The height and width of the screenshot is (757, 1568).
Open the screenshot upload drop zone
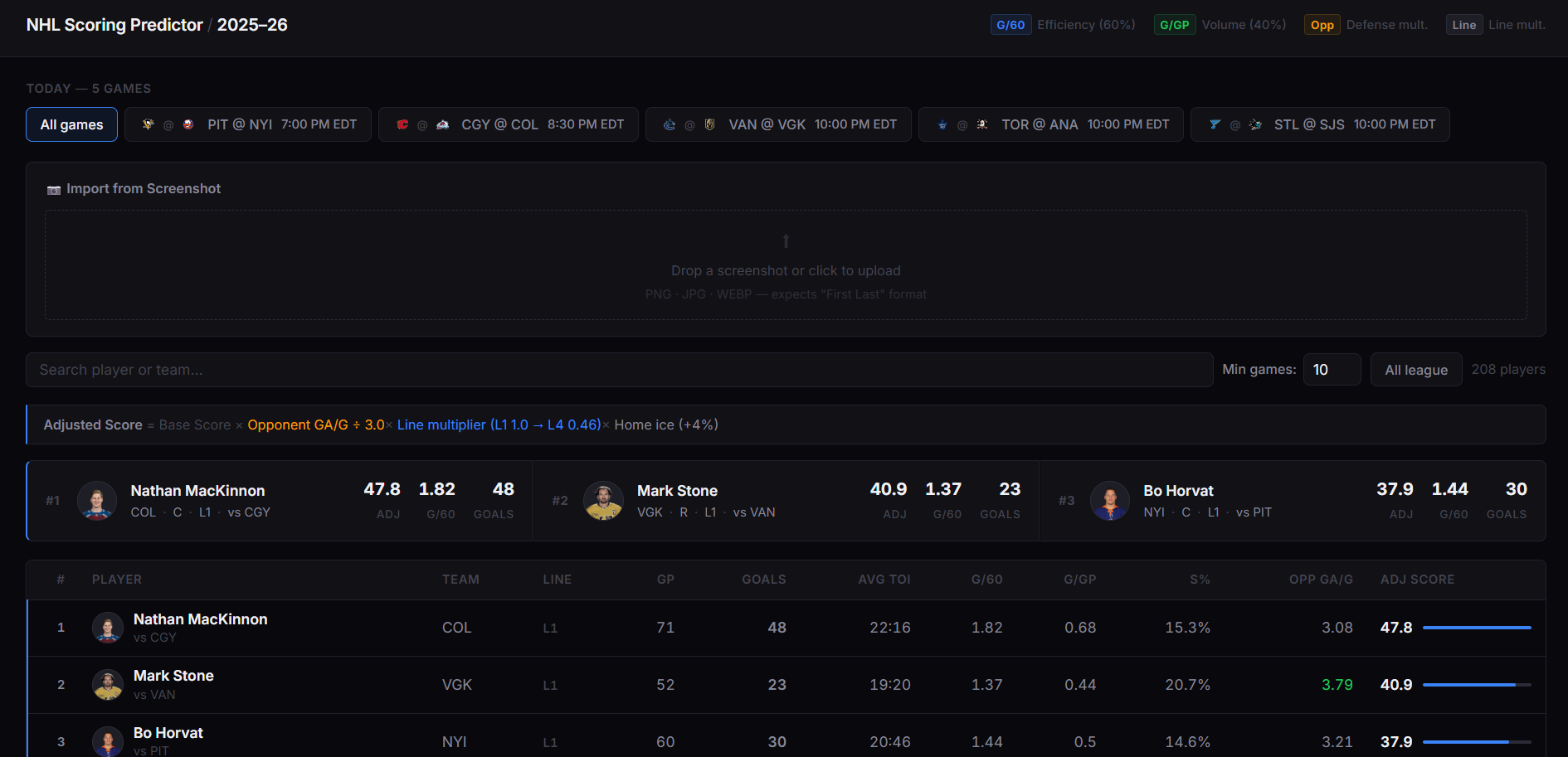(x=786, y=265)
